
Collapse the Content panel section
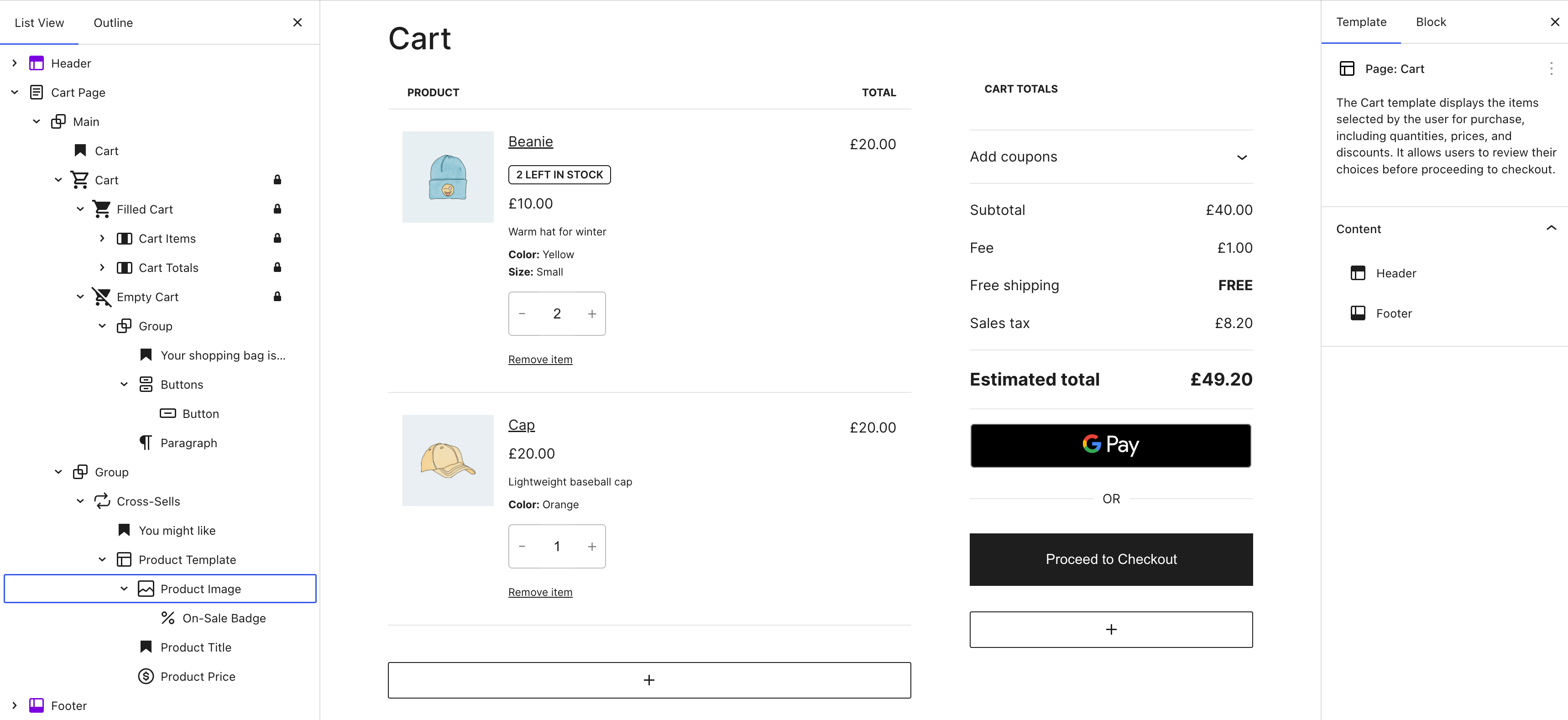(x=1551, y=229)
